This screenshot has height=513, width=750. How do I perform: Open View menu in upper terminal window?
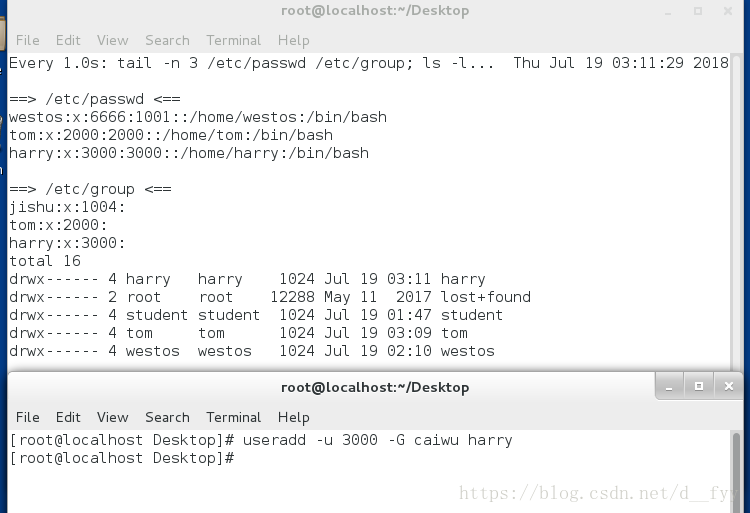(x=112, y=40)
